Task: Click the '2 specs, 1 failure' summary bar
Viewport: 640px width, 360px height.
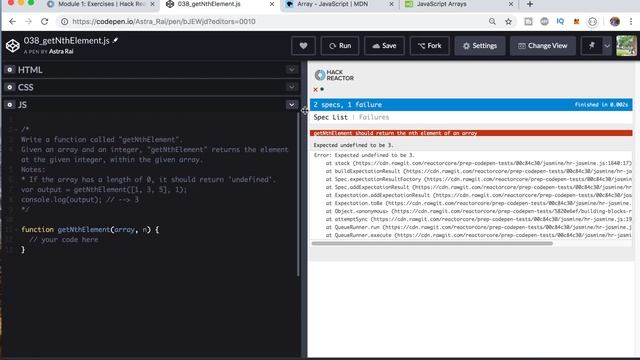Action: coord(471,104)
